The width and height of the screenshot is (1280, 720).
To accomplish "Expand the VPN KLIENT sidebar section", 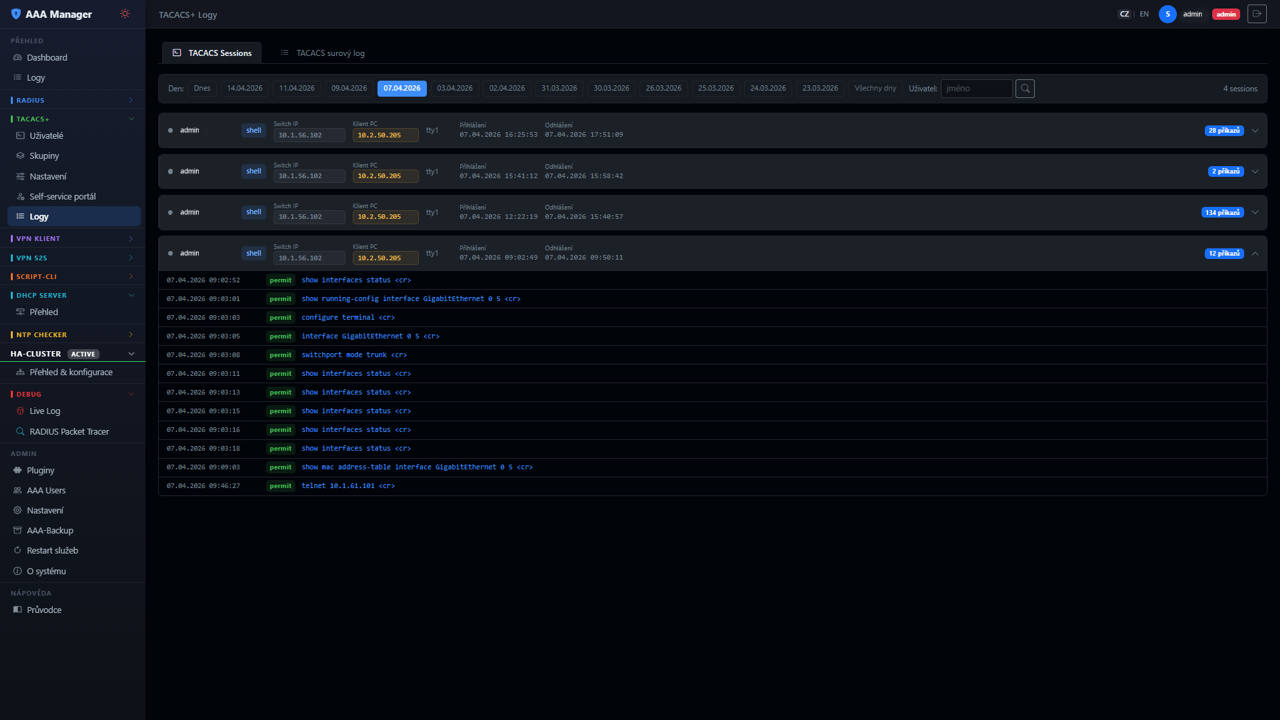I will tap(72, 239).
